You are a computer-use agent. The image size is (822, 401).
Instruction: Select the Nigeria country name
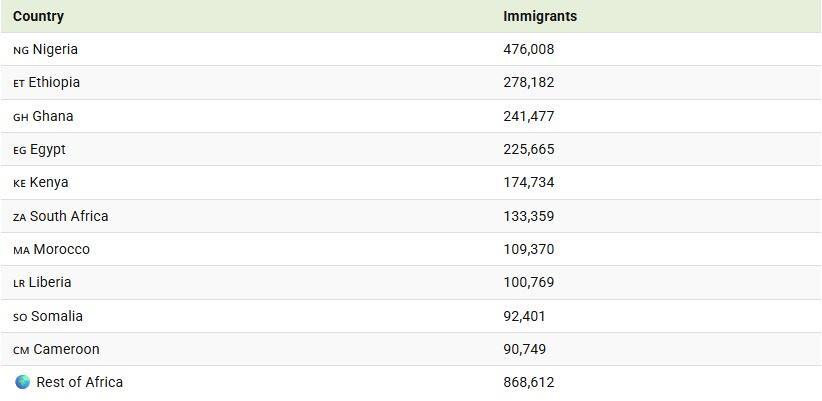pos(55,49)
